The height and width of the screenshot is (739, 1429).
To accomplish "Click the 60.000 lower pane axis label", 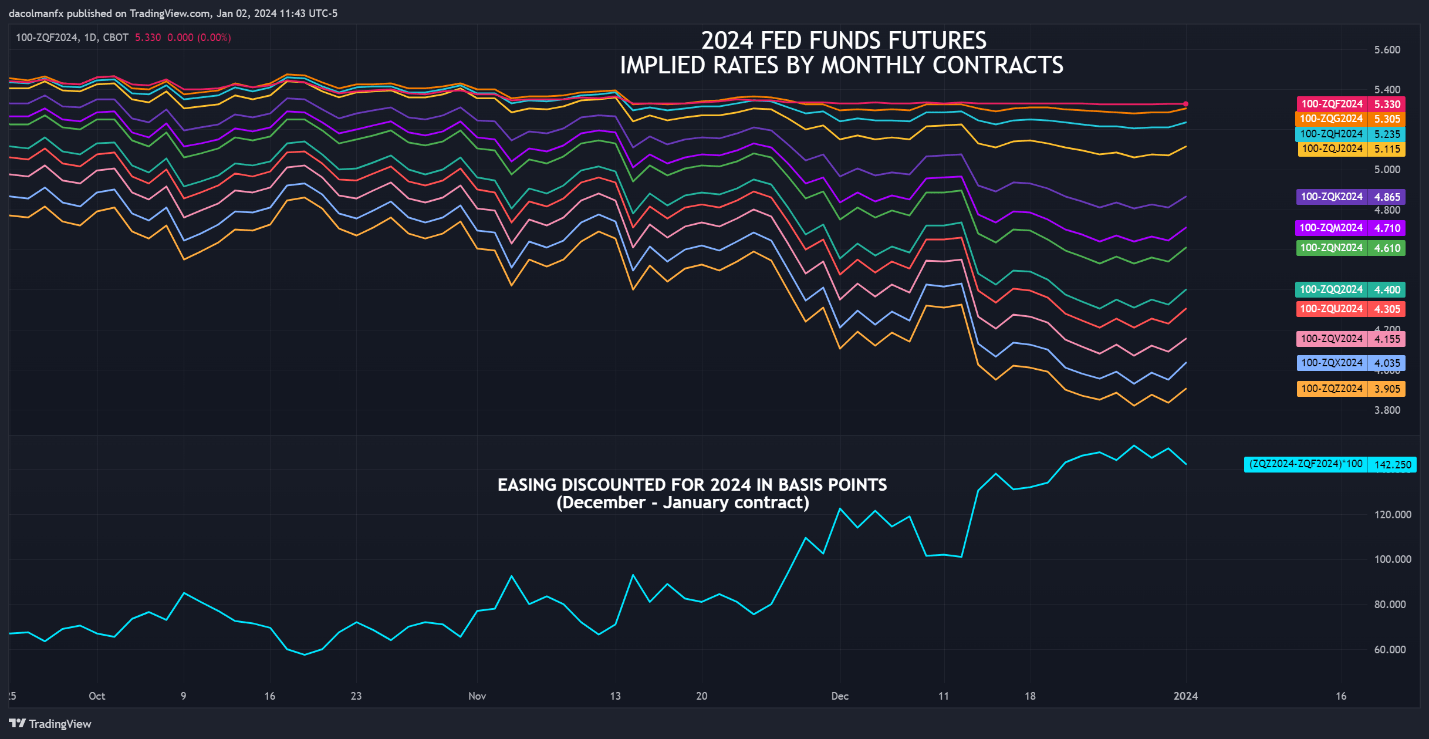I will [x=1388, y=649].
